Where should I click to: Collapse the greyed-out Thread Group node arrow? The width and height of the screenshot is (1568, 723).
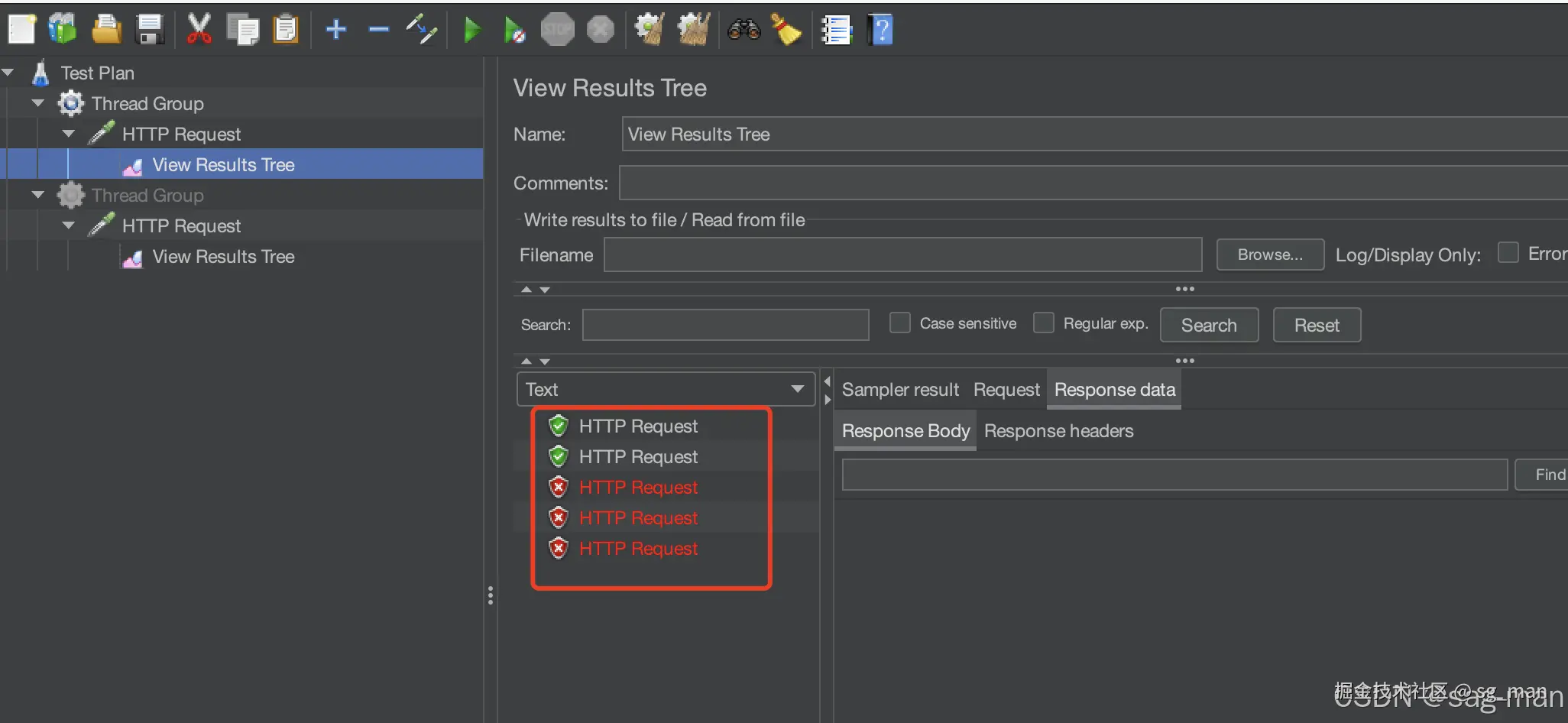click(38, 195)
